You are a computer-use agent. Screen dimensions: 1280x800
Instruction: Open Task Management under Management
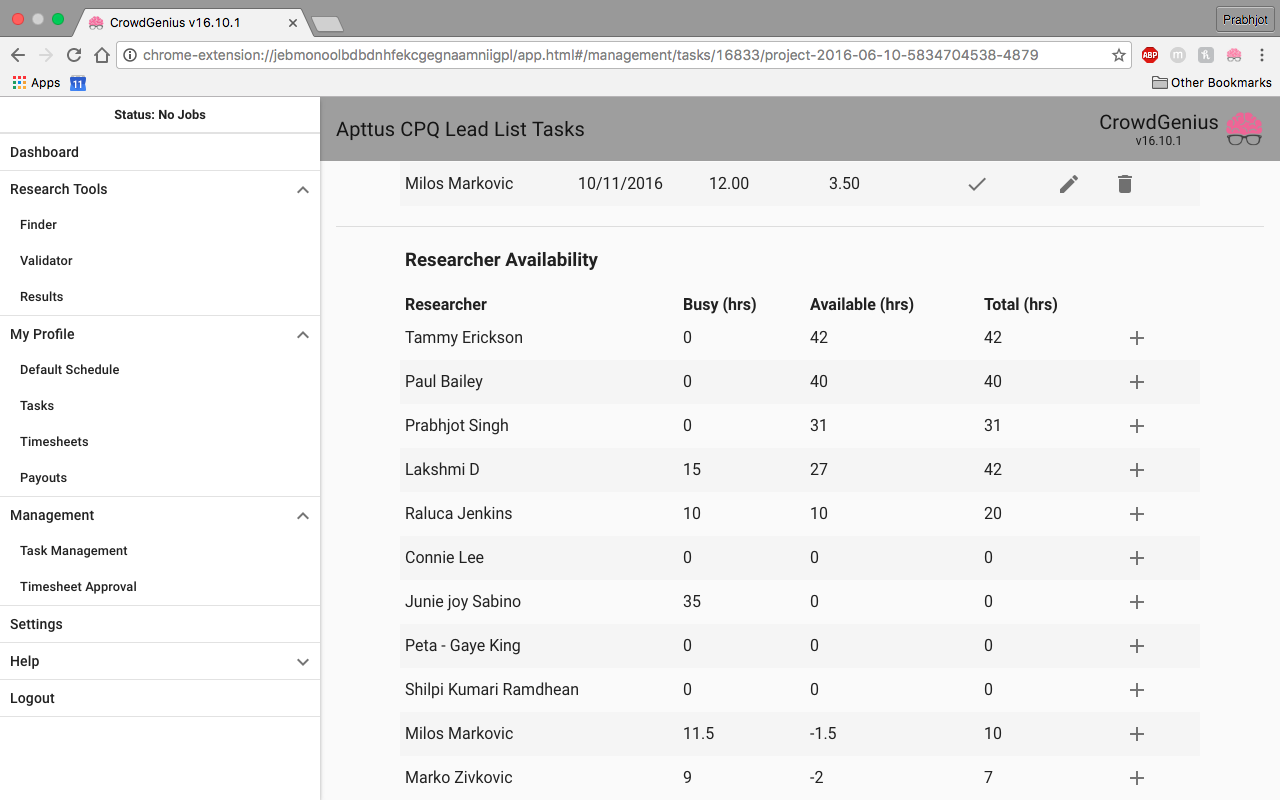pos(160,551)
